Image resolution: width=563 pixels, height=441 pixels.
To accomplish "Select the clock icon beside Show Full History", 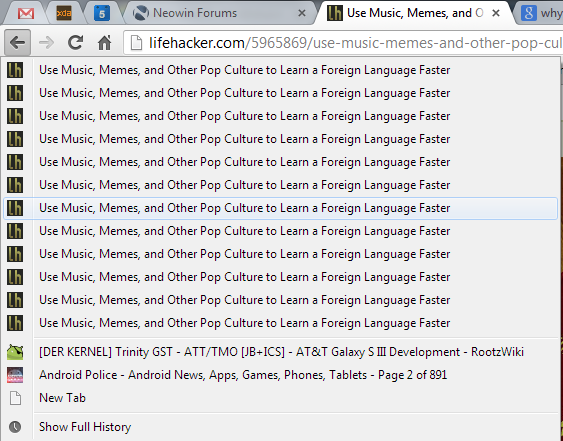I will tap(15, 427).
